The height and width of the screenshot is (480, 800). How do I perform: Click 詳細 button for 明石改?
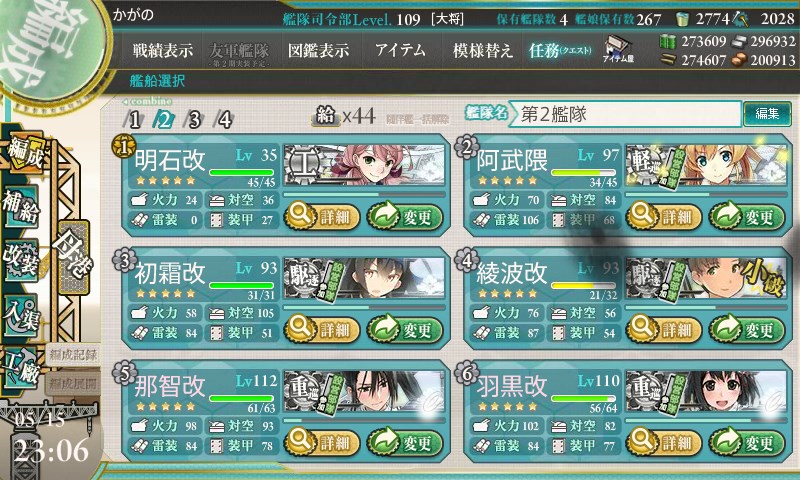(321, 217)
